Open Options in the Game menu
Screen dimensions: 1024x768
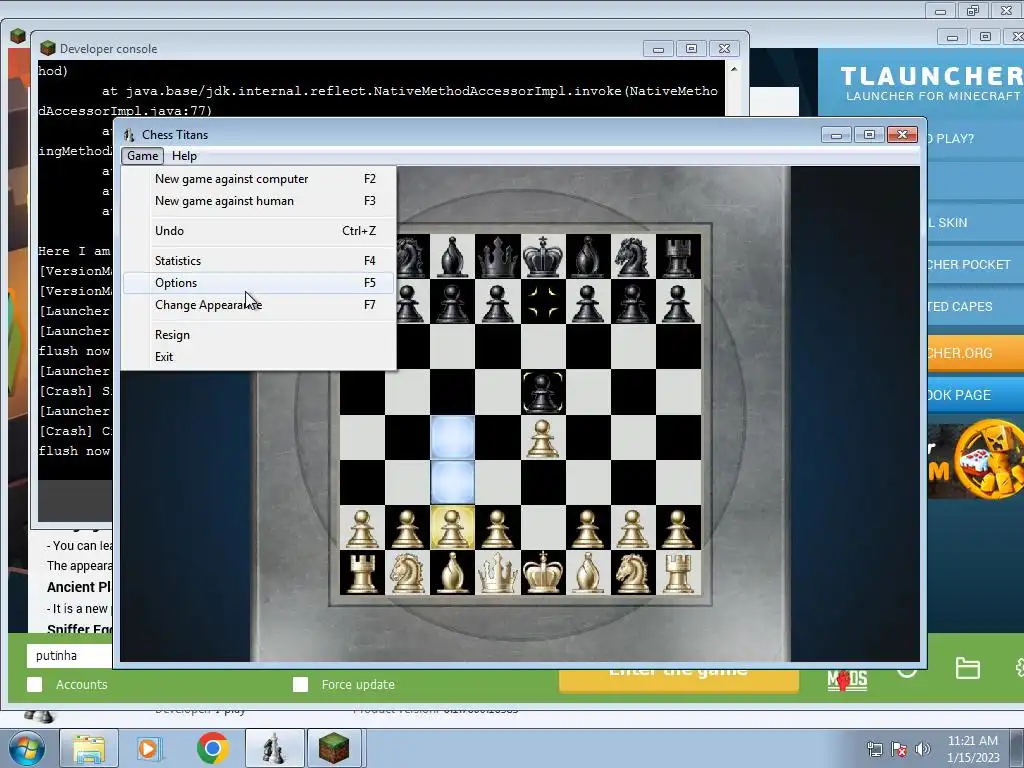coord(259,283)
